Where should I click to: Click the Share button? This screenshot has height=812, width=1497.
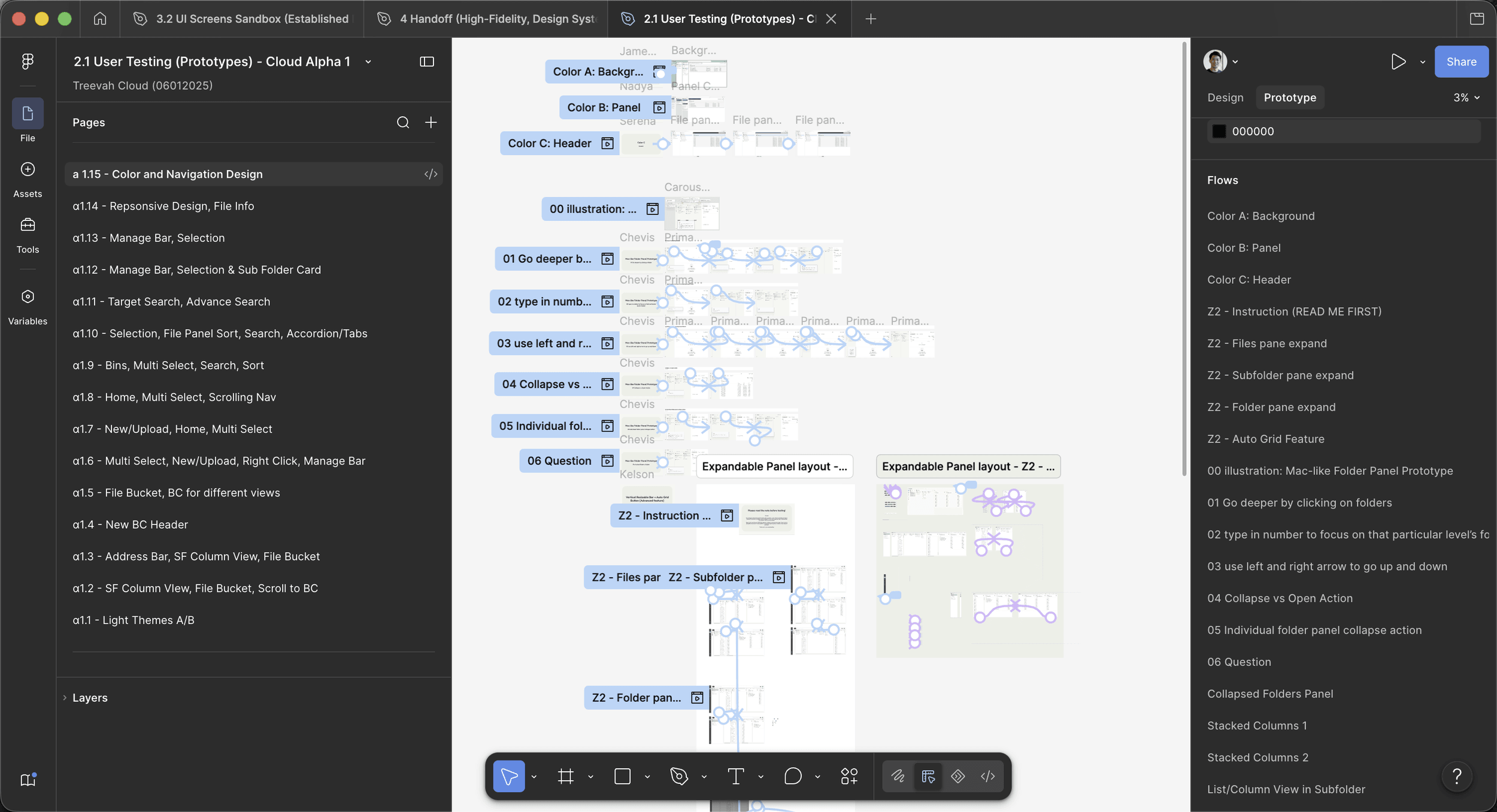coord(1461,62)
